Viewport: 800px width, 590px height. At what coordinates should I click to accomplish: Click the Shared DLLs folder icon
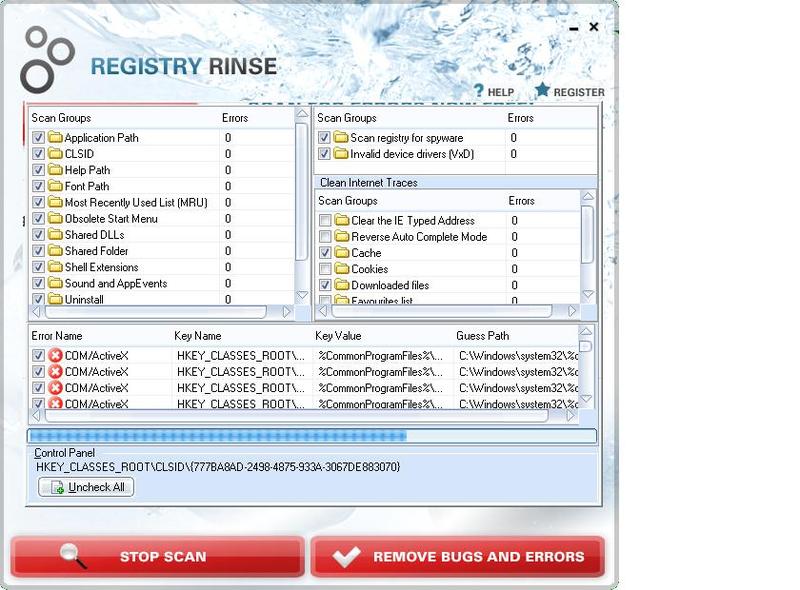55,235
